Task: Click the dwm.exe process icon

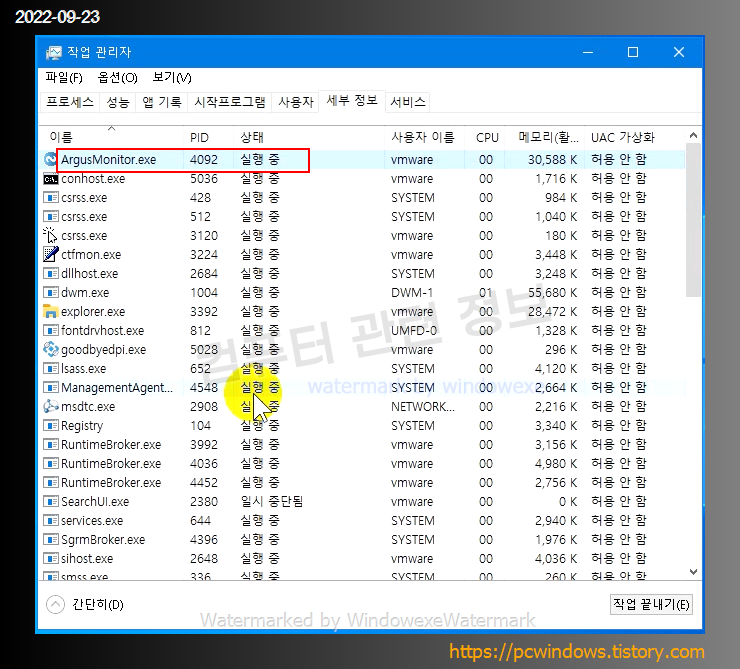Action: (x=50, y=293)
